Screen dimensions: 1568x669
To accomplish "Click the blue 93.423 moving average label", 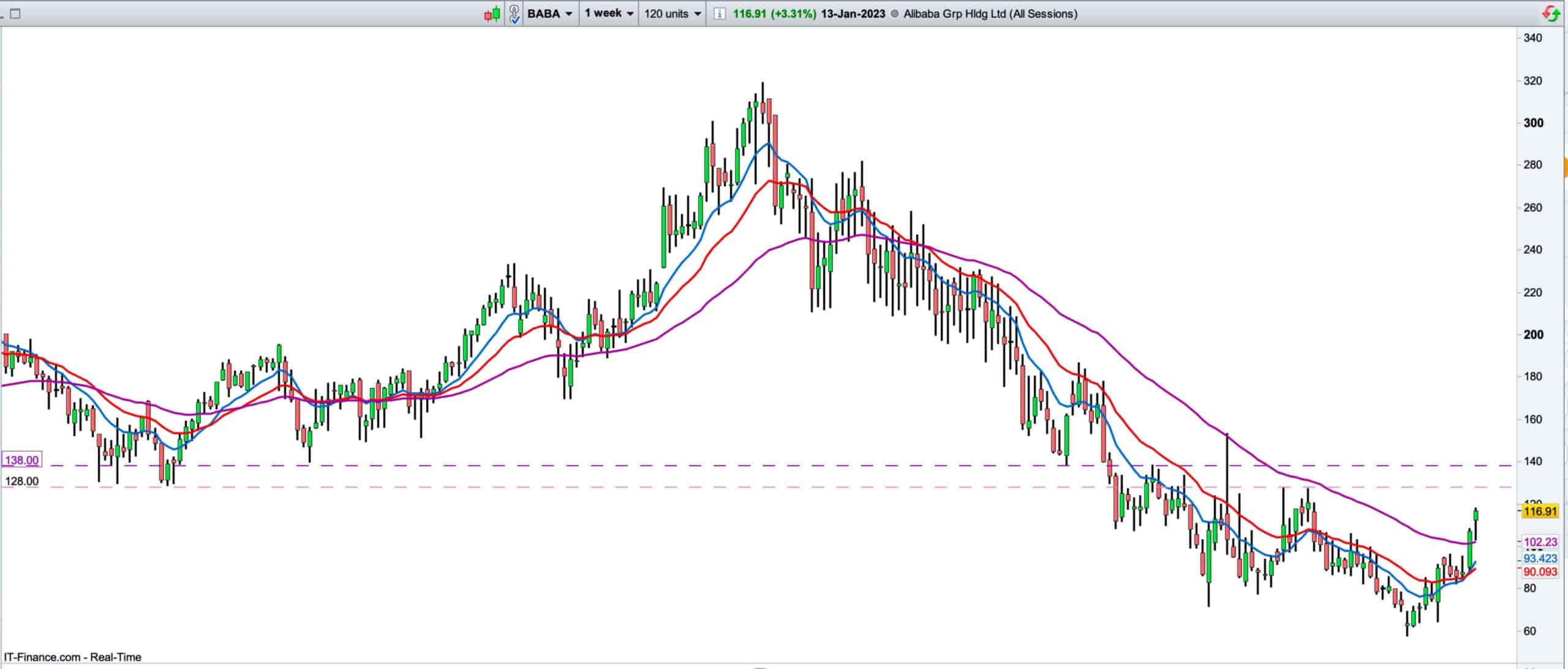I will coord(1540,558).
